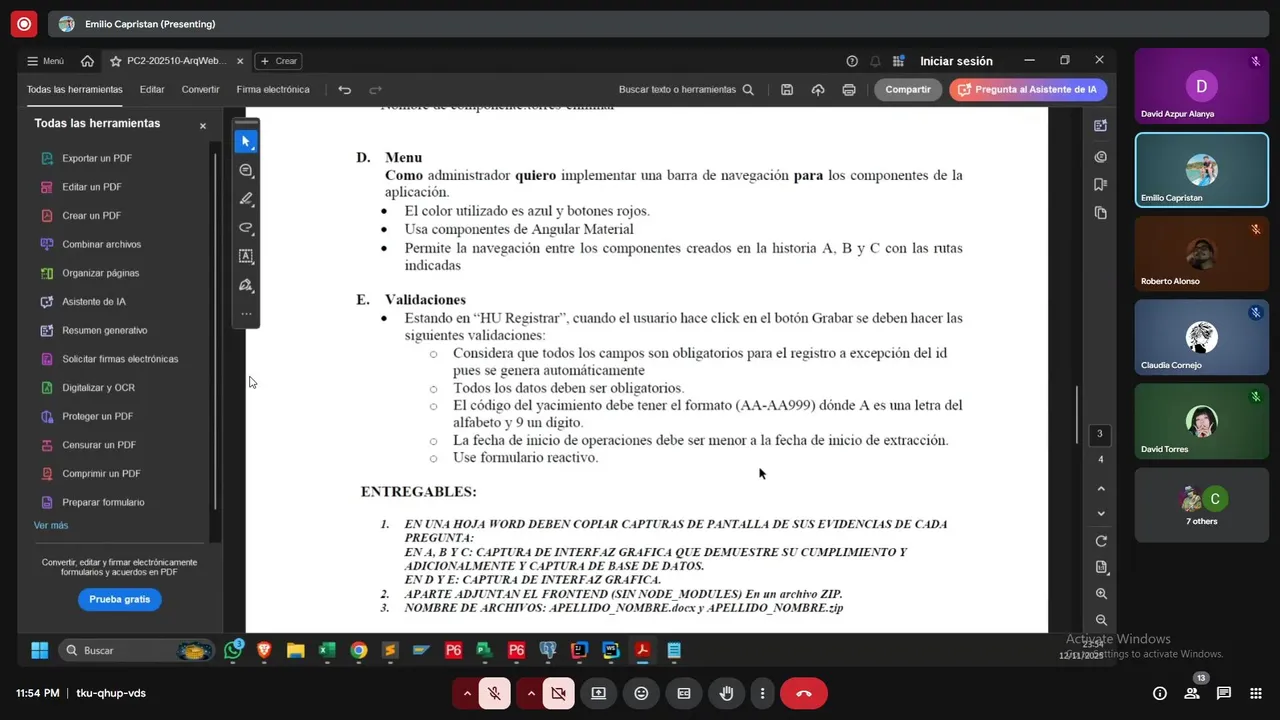This screenshot has height=720, width=1280.
Task: Select the highlighter pen tool
Action: coord(246,199)
